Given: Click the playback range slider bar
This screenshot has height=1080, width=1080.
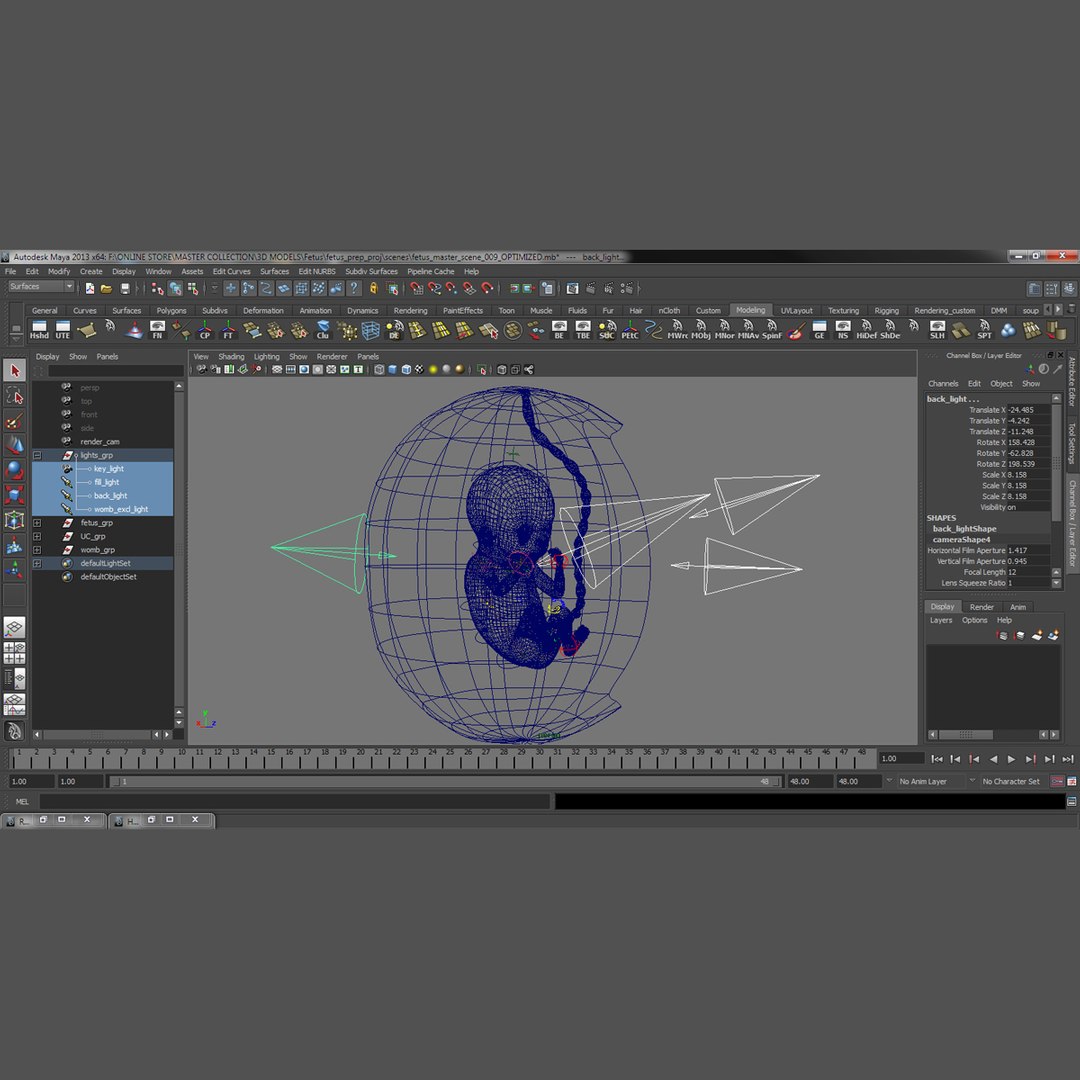Looking at the screenshot, I should [445, 781].
